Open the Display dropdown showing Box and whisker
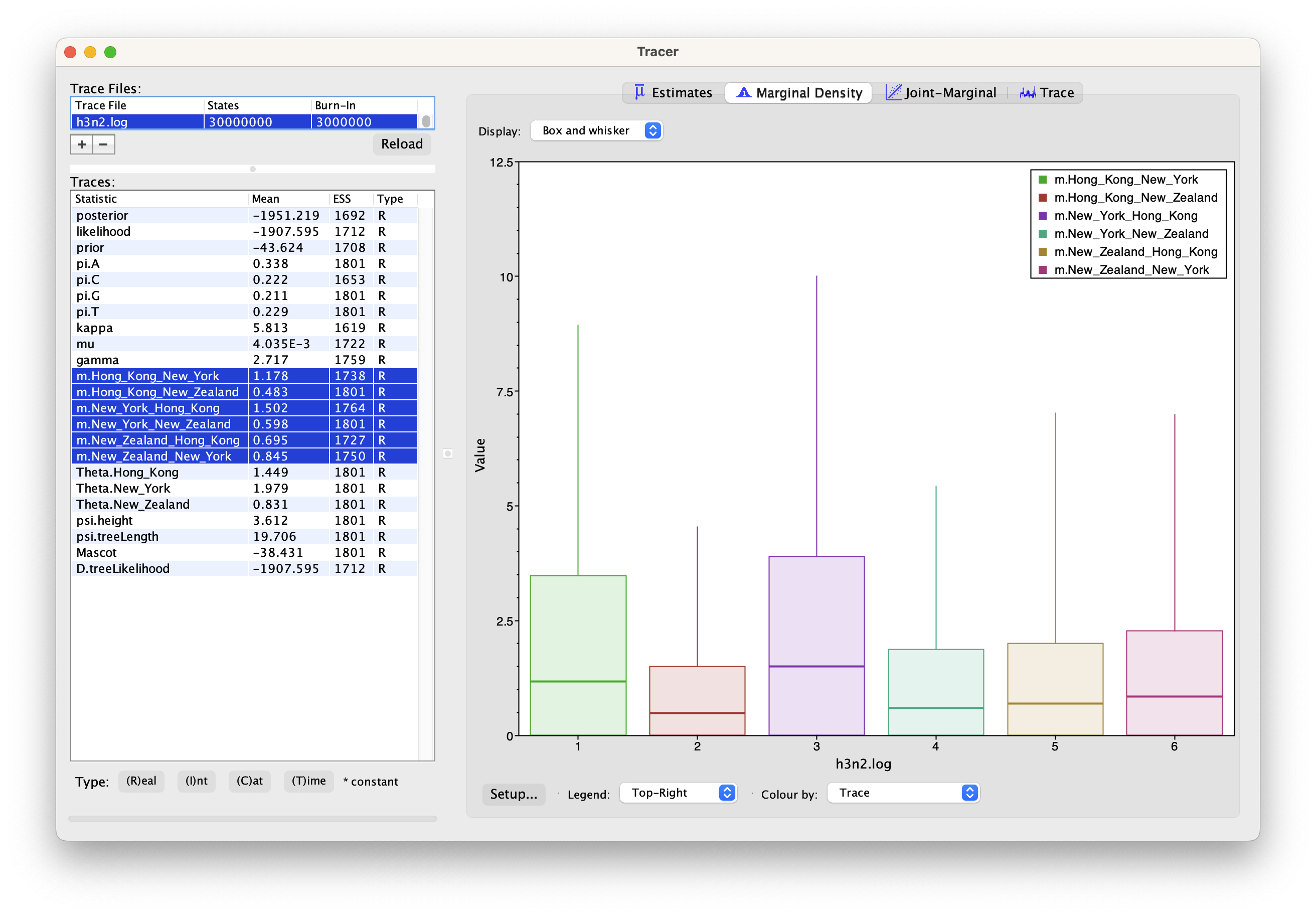The height and width of the screenshot is (915, 1316). (596, 131)
